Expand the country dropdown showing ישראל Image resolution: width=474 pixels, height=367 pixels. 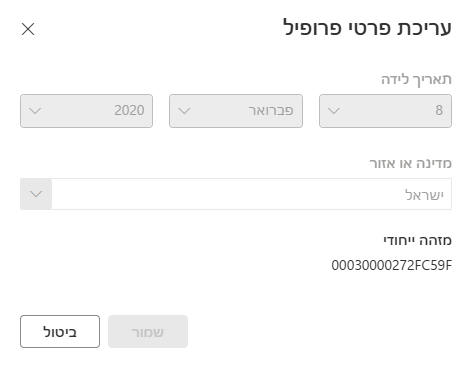tap(236, 194)
